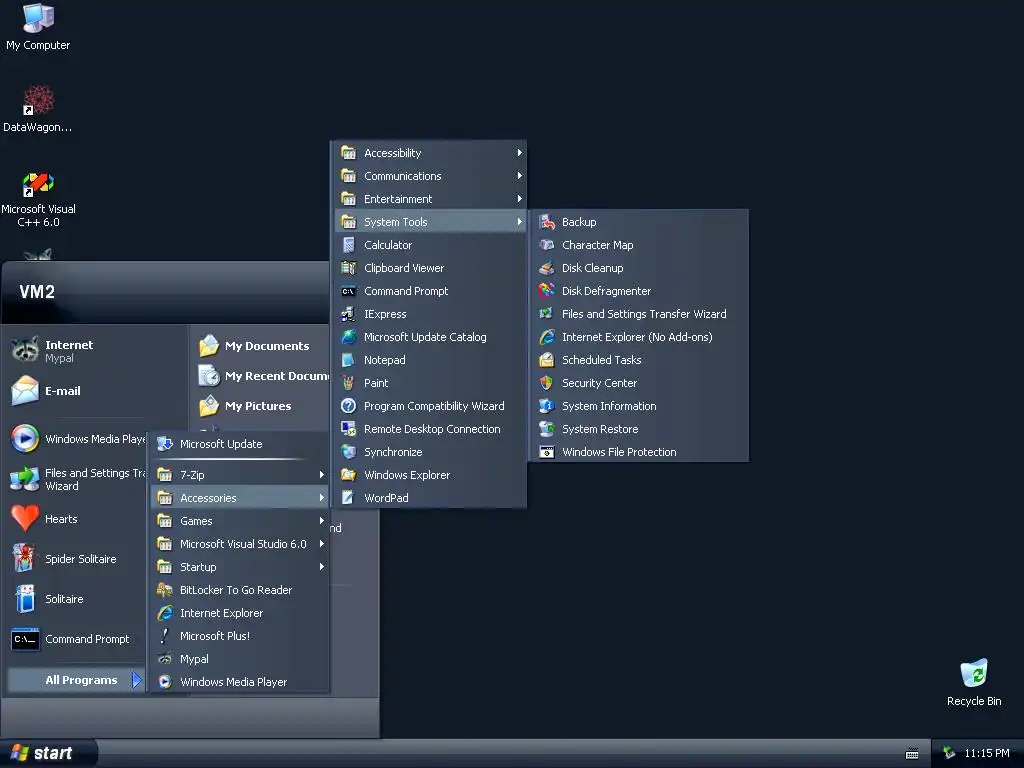Open Command Prompt icon in Accessories menu

click(x=349, y=291)
